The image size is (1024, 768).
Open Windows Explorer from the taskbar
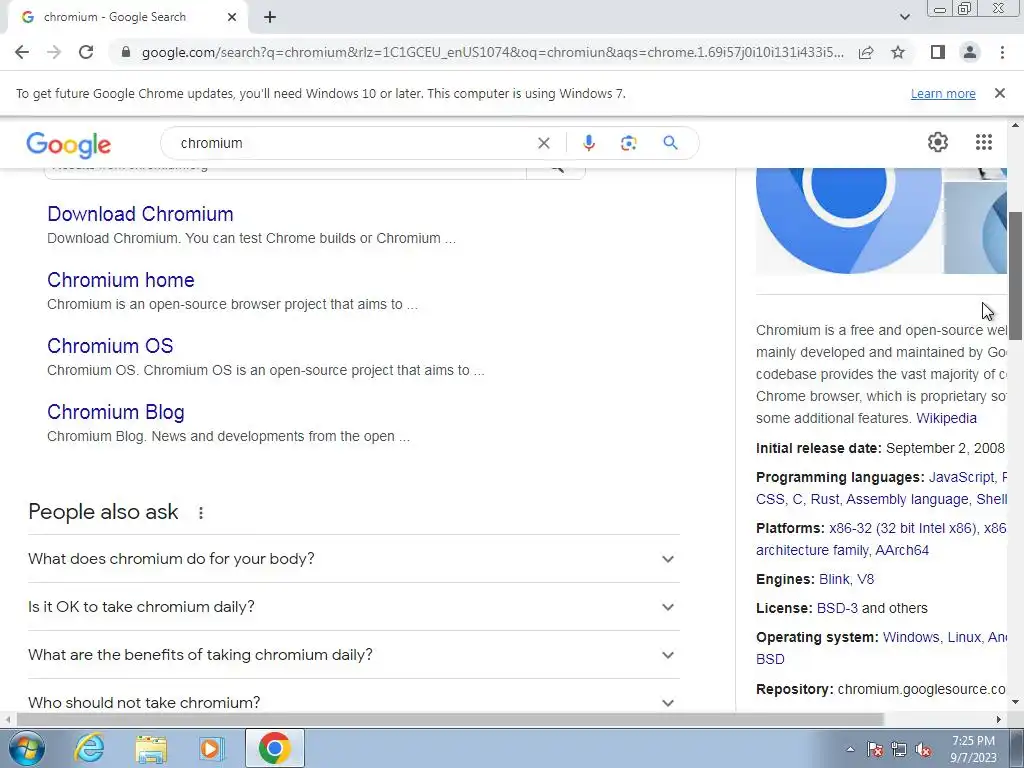[x=151, y=748]
